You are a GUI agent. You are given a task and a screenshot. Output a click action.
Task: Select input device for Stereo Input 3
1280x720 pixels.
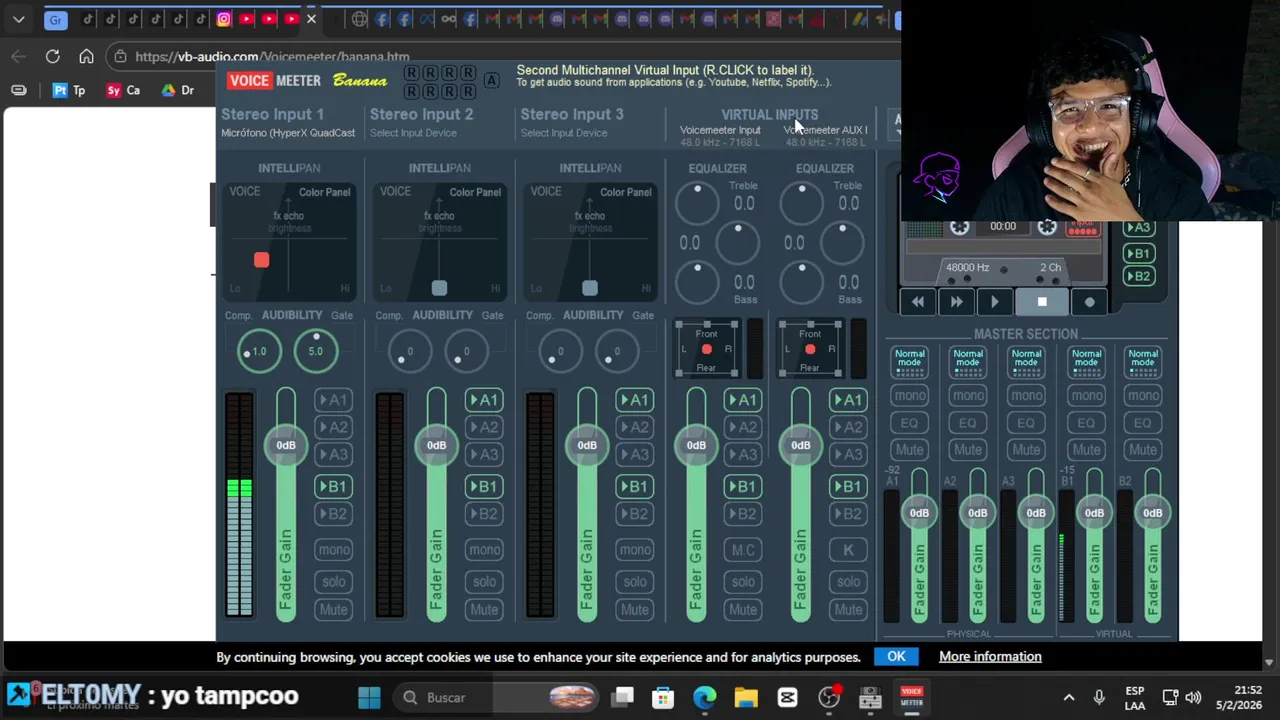[x=563, y=133]
